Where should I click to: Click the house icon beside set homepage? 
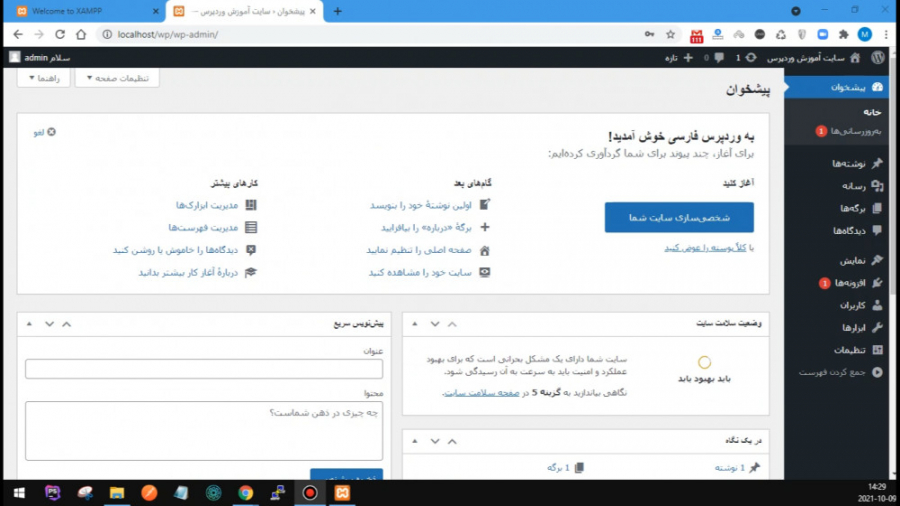[485, 250]
